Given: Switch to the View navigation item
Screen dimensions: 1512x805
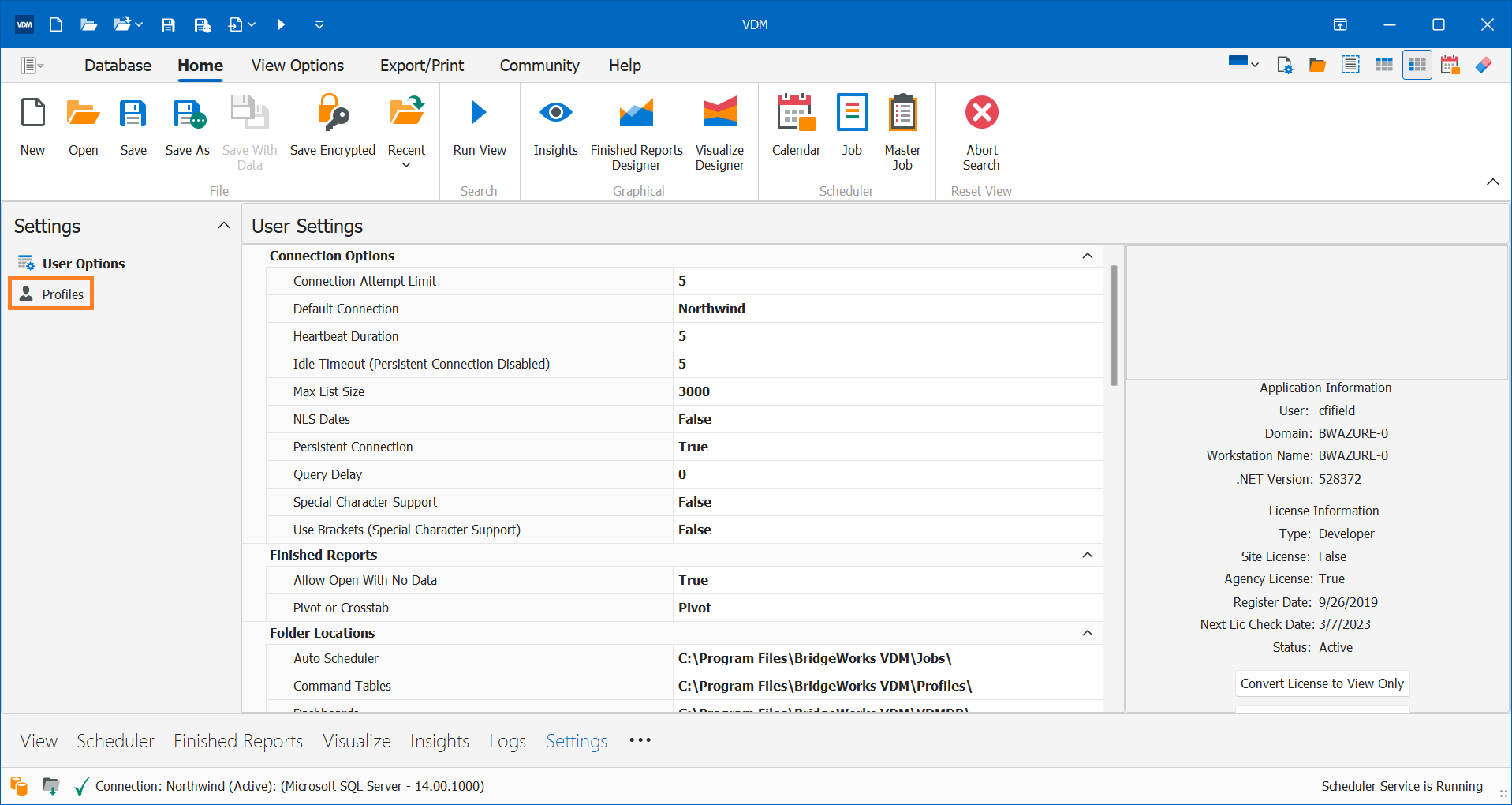Looking at the screenshot, I should point(39,741).
